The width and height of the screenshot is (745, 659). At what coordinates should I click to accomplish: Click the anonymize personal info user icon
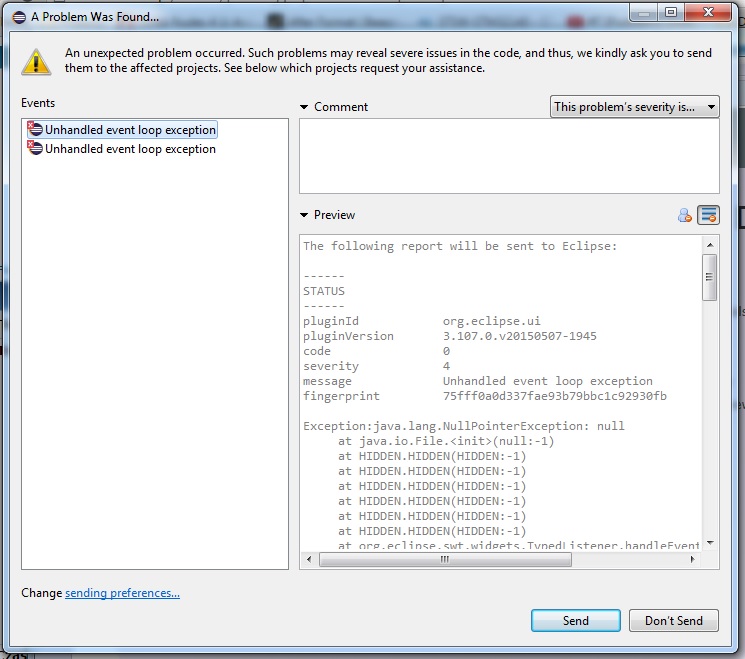(x=685, y=215)
